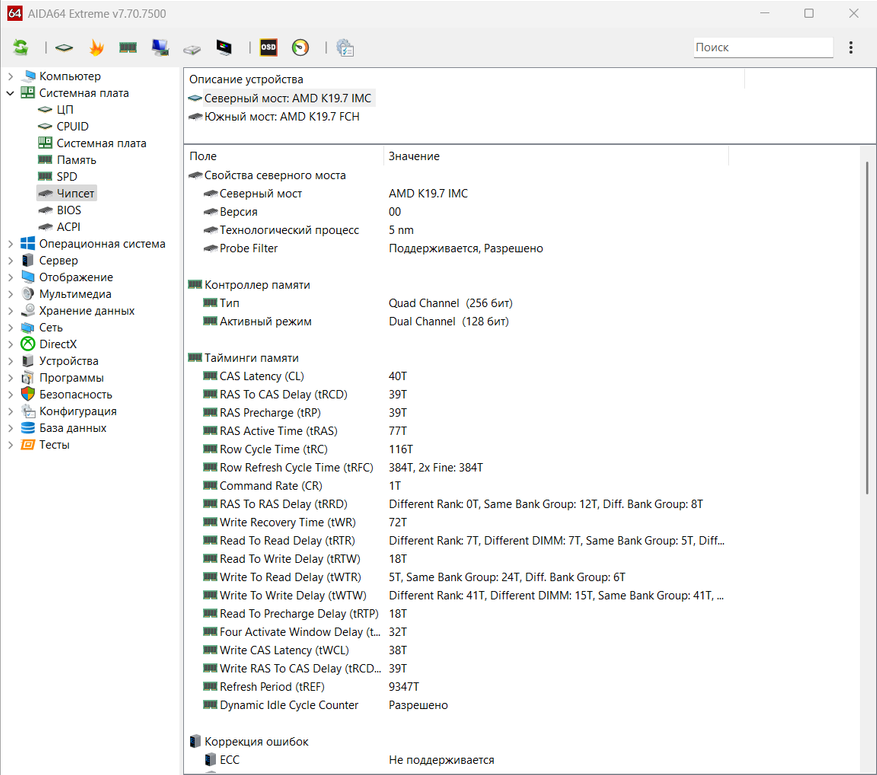The image size is (877, 775).
Task: Click the green Refresh arrows toolbar icon
Action: pos(21,47)
